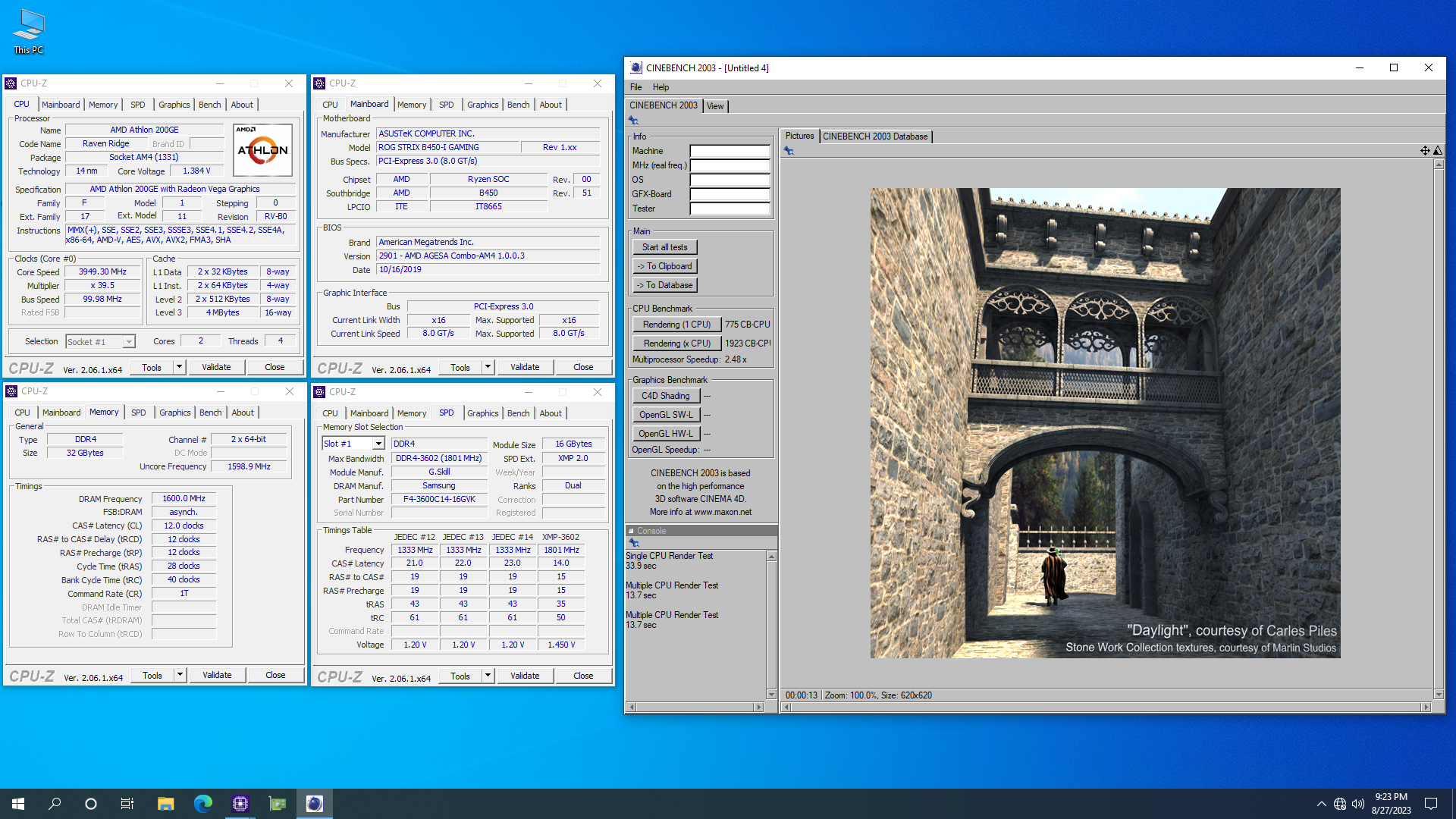
Task: Launch Microsoft Edge from the taskbar
Action: click(202, 804)
